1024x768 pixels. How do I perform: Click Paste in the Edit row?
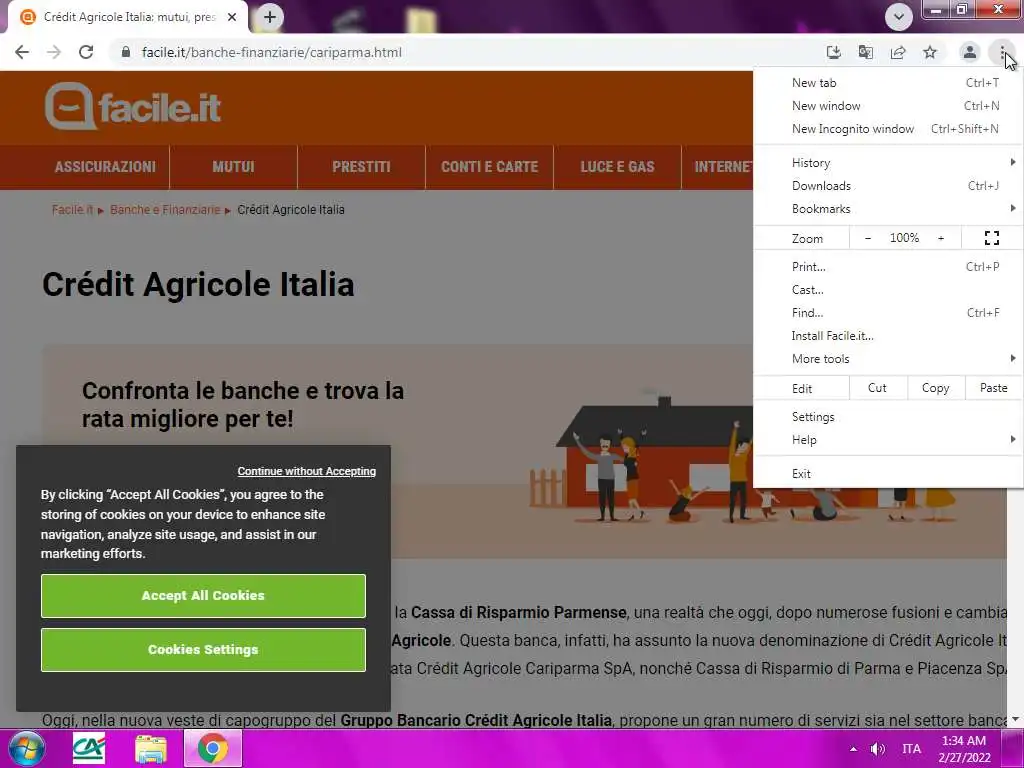pyautogui.click(x=993, y=388)
